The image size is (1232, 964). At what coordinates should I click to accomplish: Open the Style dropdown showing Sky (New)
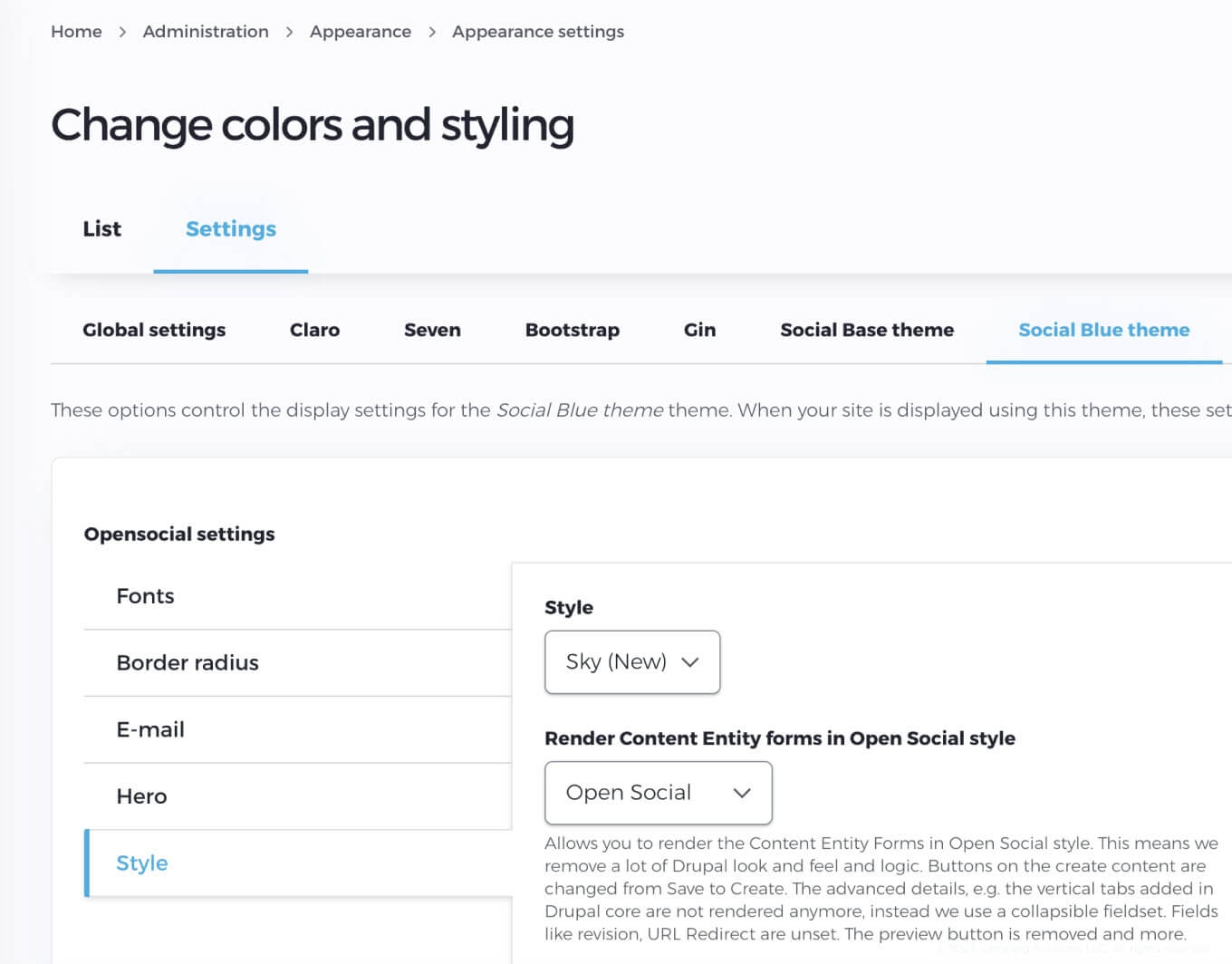632,662
